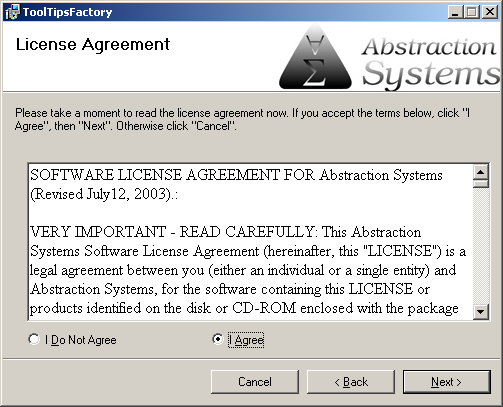Click the ToolTipsFactory title bar text
This screenshot has height=407, width=503.
click(67, 12)
